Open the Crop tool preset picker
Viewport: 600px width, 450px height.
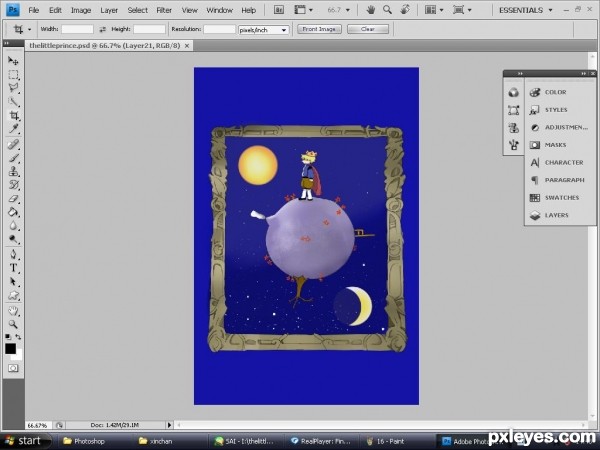point(29,30)
